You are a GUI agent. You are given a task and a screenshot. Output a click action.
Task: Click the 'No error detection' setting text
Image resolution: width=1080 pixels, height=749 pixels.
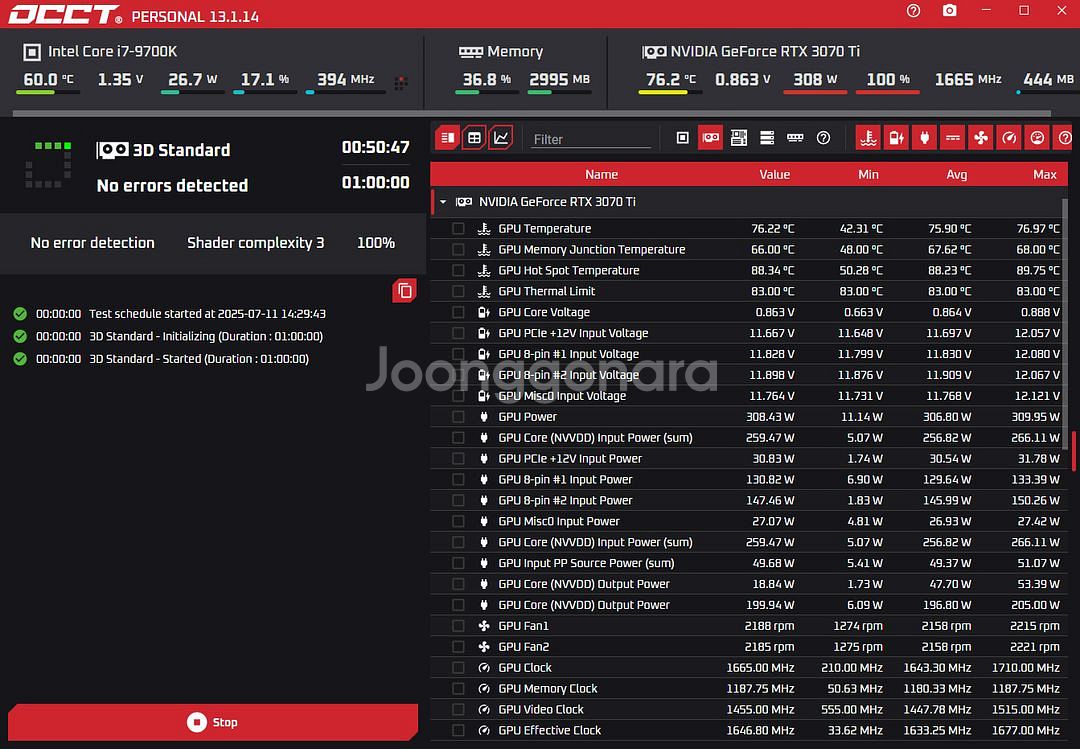click(x=92, y=243)
